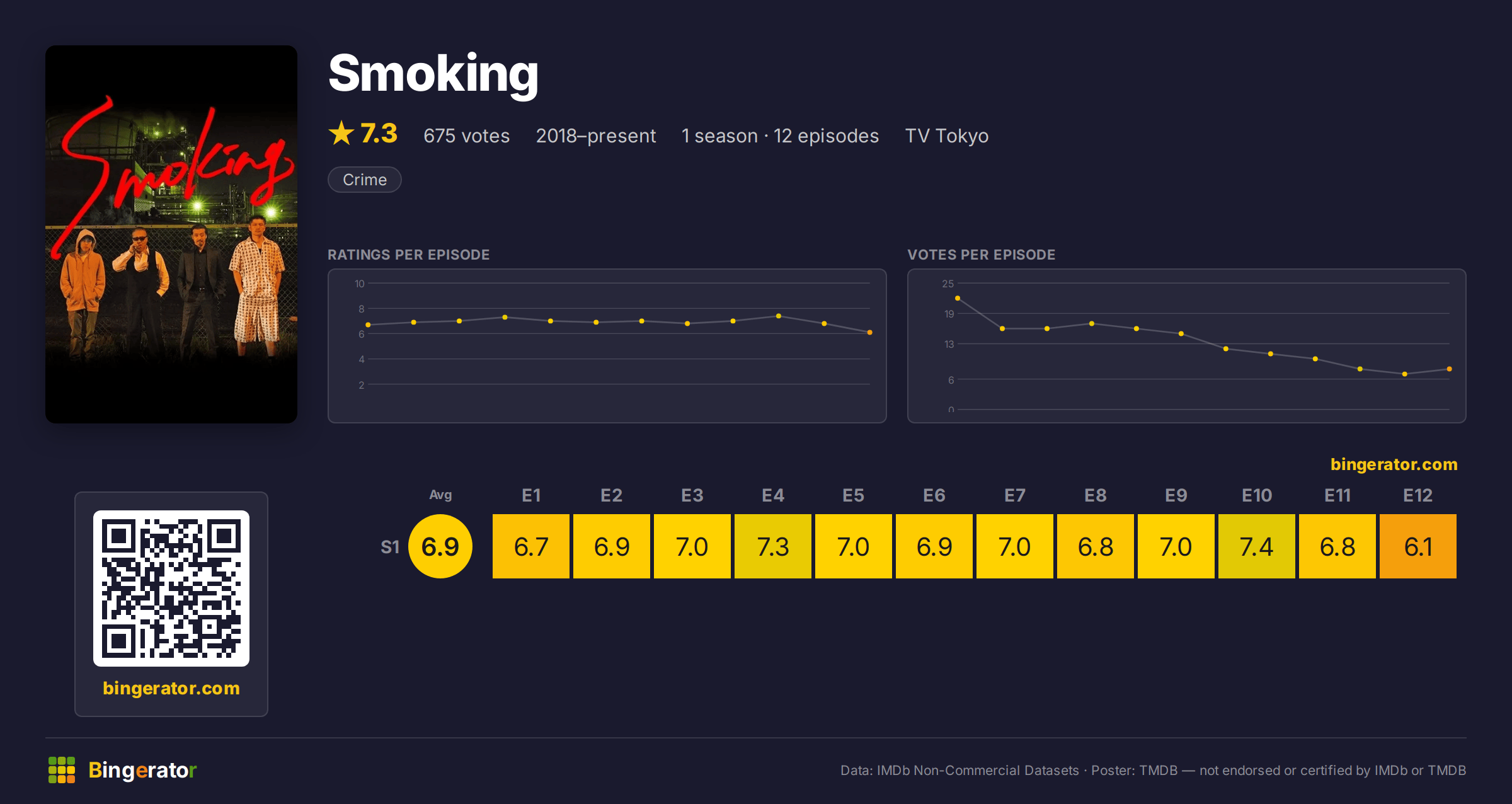1512x804 pixels.
Task: Open the Smoking poster thumbnail
Action: click(x=171, y=234)
